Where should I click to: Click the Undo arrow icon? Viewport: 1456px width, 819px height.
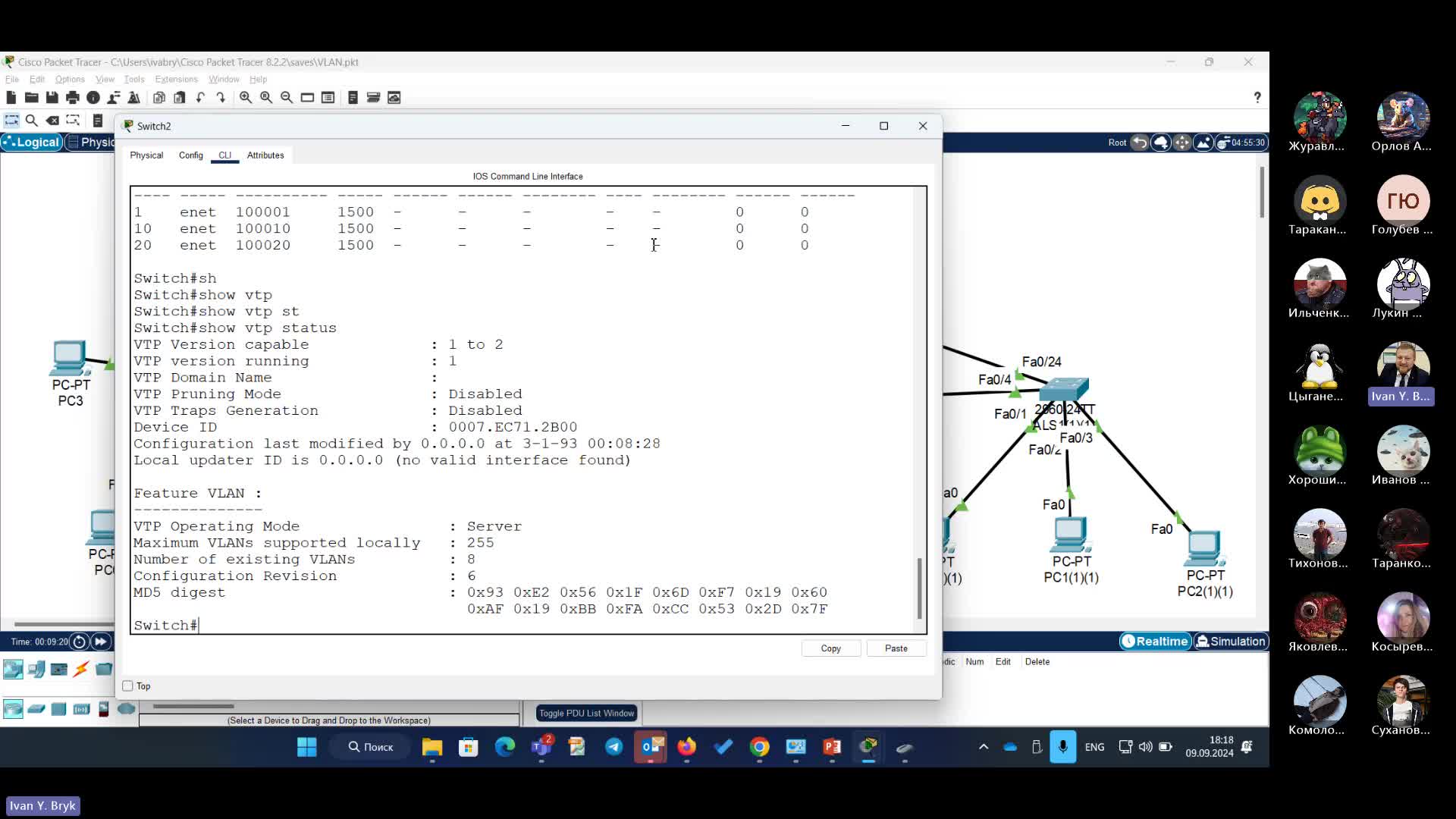200,97
